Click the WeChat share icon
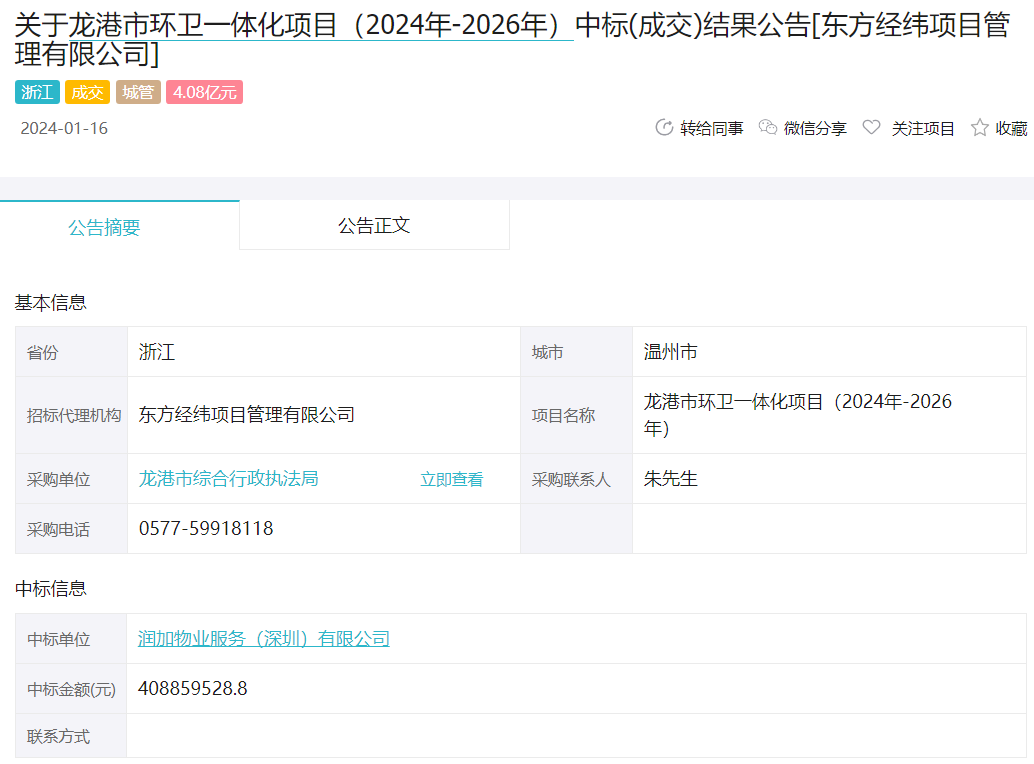 coord(768,127)
